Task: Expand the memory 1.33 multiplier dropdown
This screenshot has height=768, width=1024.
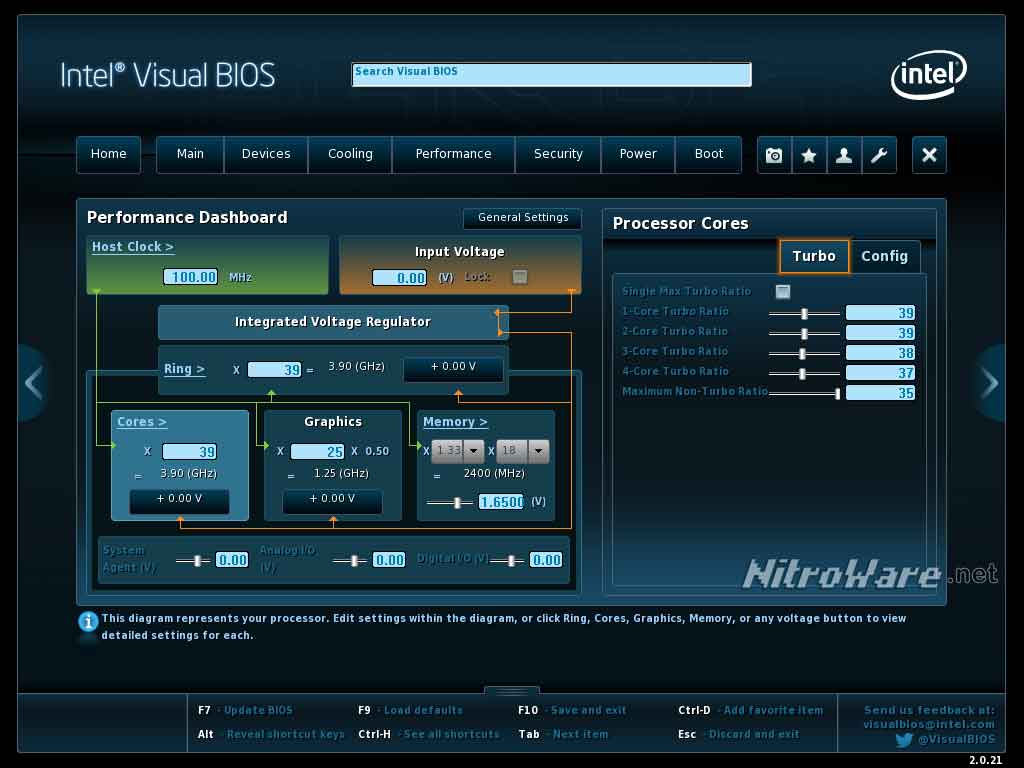Action: click(473, 451)
